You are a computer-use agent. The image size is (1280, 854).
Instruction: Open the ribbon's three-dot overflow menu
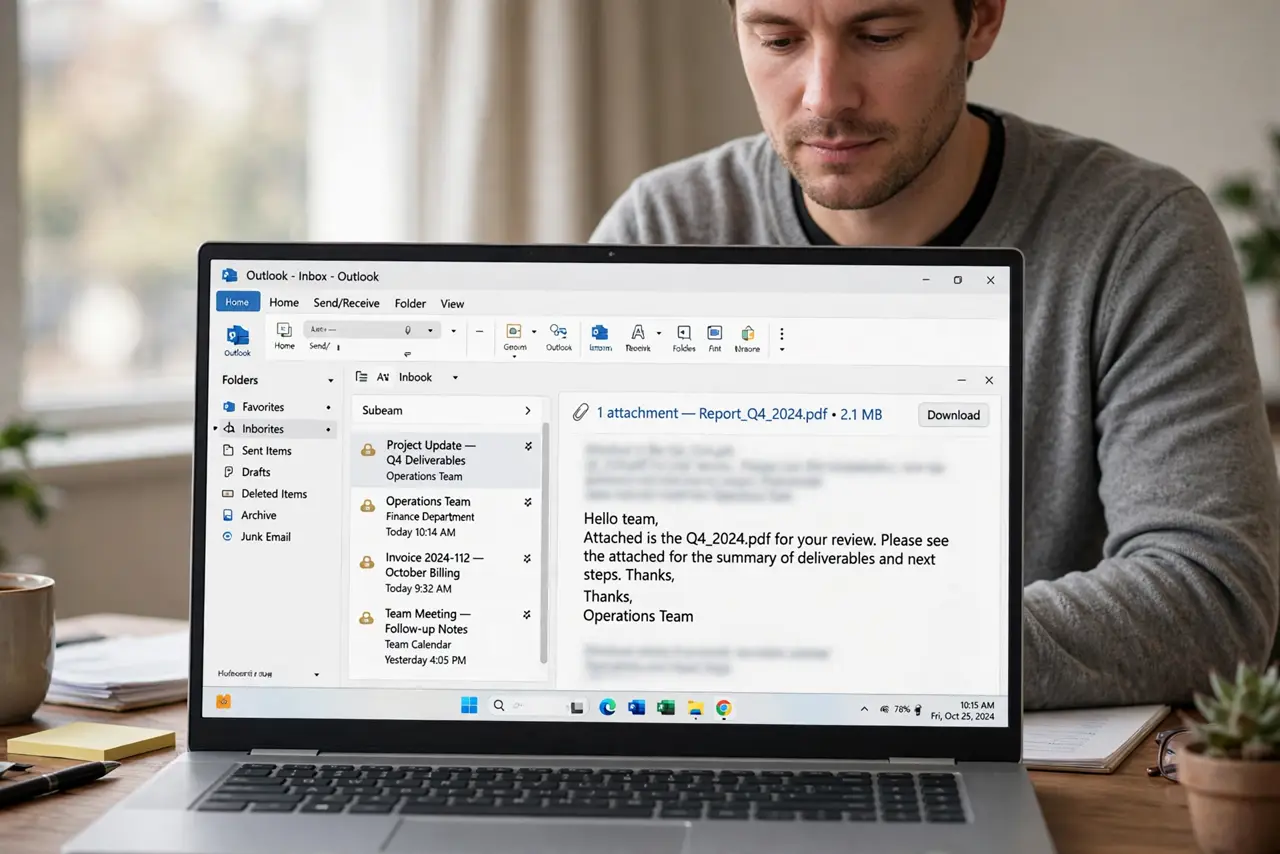[x=782, y=334]
